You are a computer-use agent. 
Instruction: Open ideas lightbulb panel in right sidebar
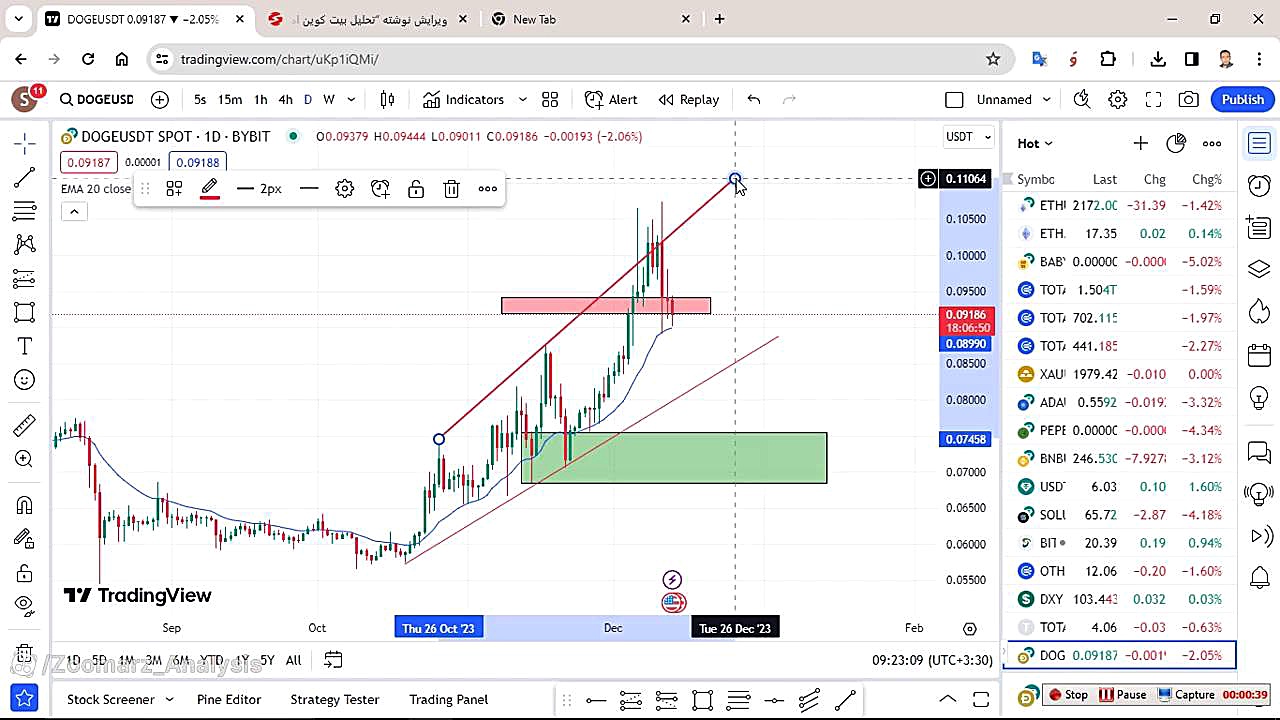tap(1259, 397)
